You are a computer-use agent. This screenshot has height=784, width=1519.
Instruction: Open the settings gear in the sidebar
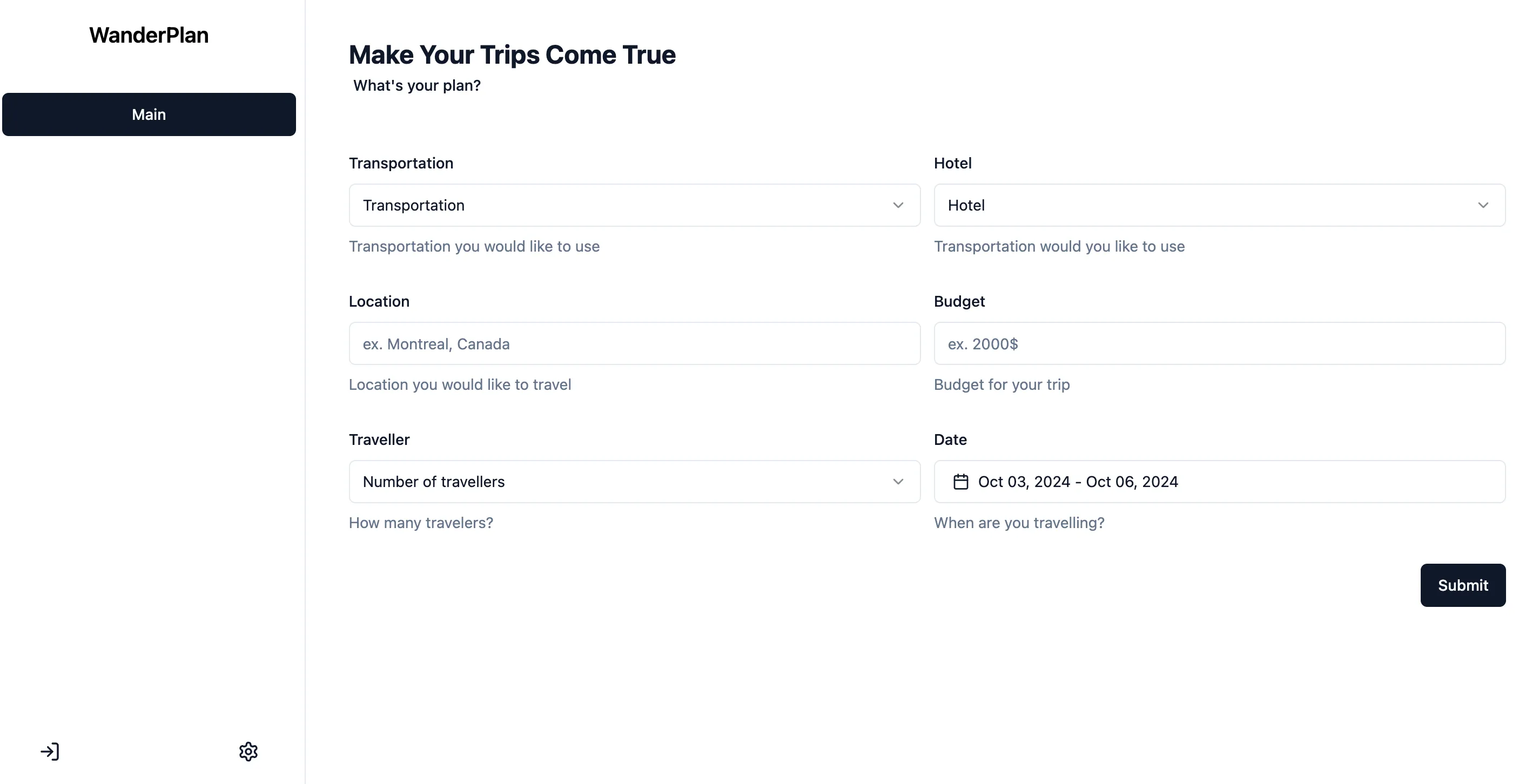point(248,751)
